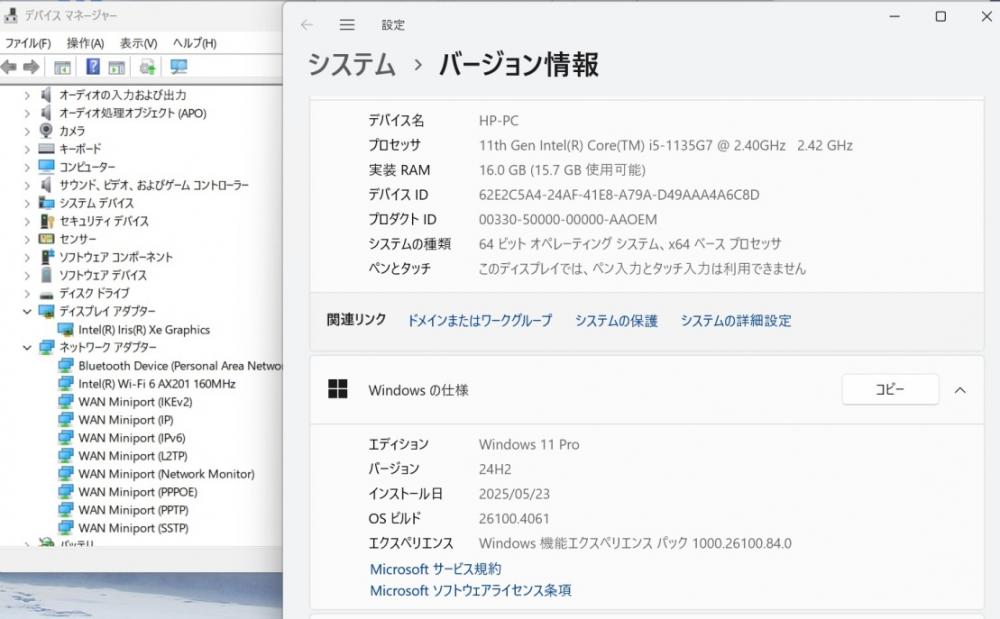Select the ディスク ドライブ icon
Screen dimensions: 1000x619
(x=47, y=295)
